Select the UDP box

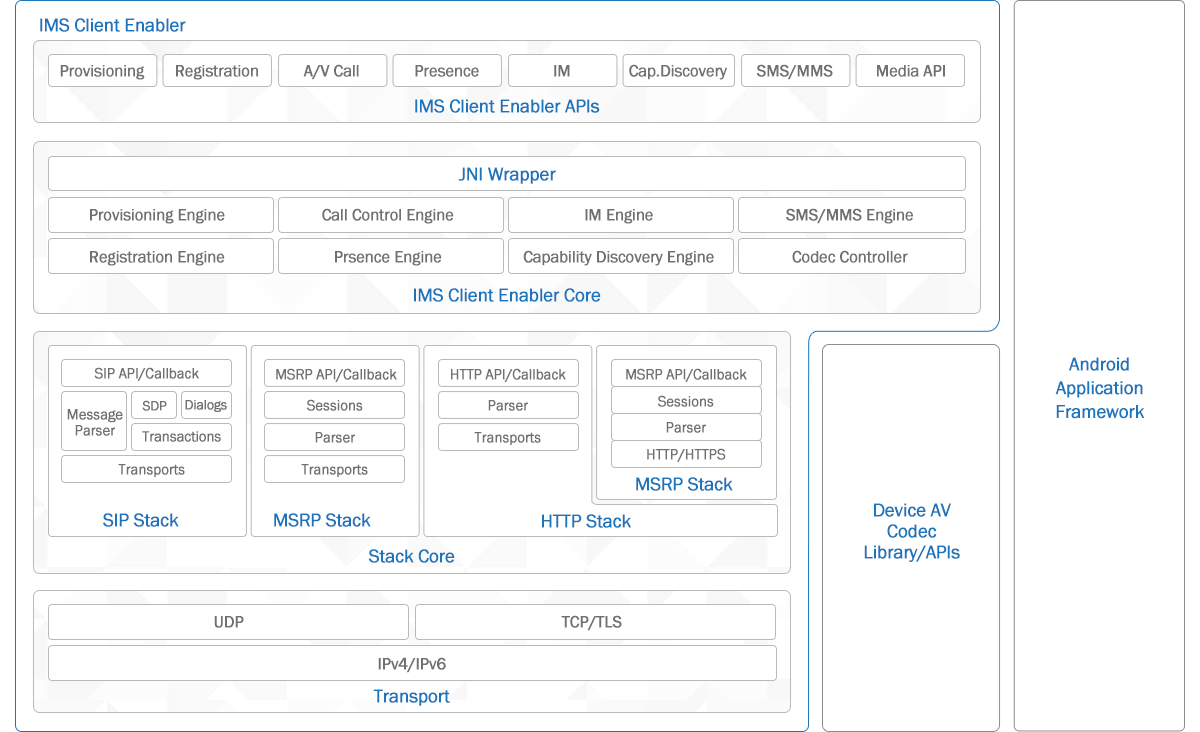click(229, 622)
